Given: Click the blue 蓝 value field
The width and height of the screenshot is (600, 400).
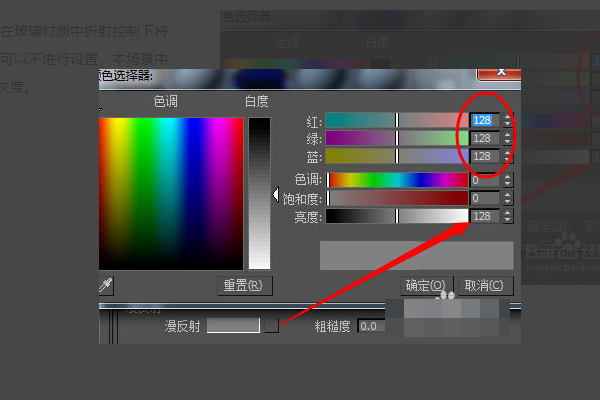Looking at the screenshot, I should 485,156.
